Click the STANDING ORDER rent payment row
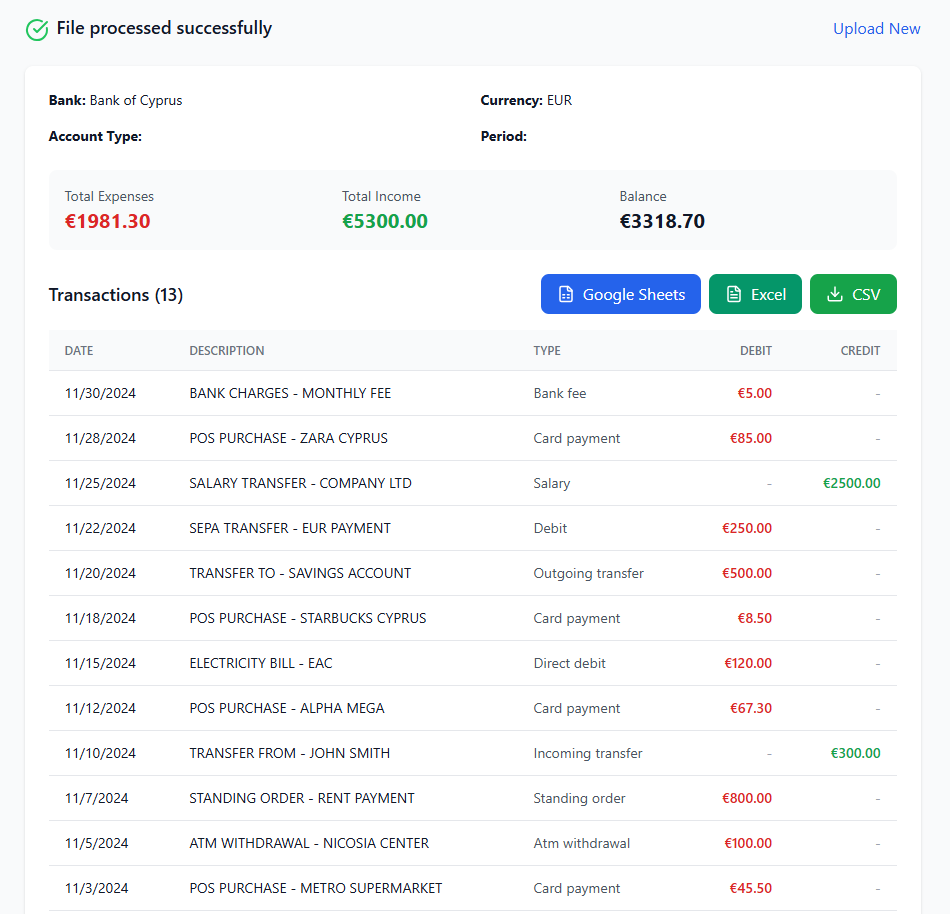The image size is (950, 914). [475, 798]
